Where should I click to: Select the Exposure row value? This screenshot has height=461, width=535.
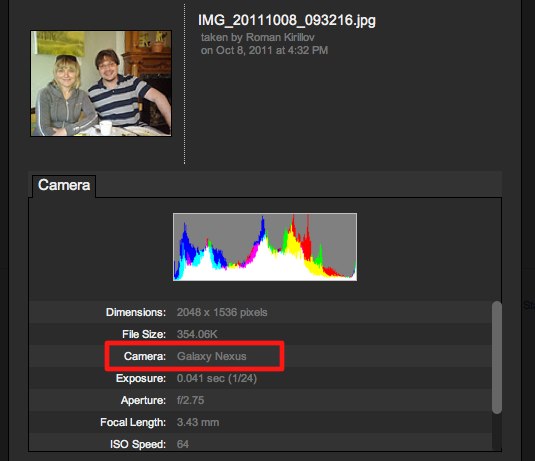tap(217, 378)
